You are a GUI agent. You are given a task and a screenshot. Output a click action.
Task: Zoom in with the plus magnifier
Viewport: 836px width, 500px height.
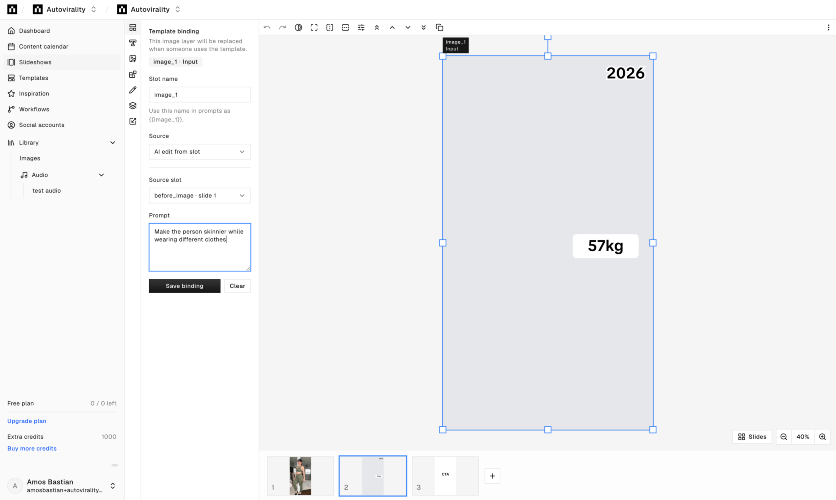823,437
